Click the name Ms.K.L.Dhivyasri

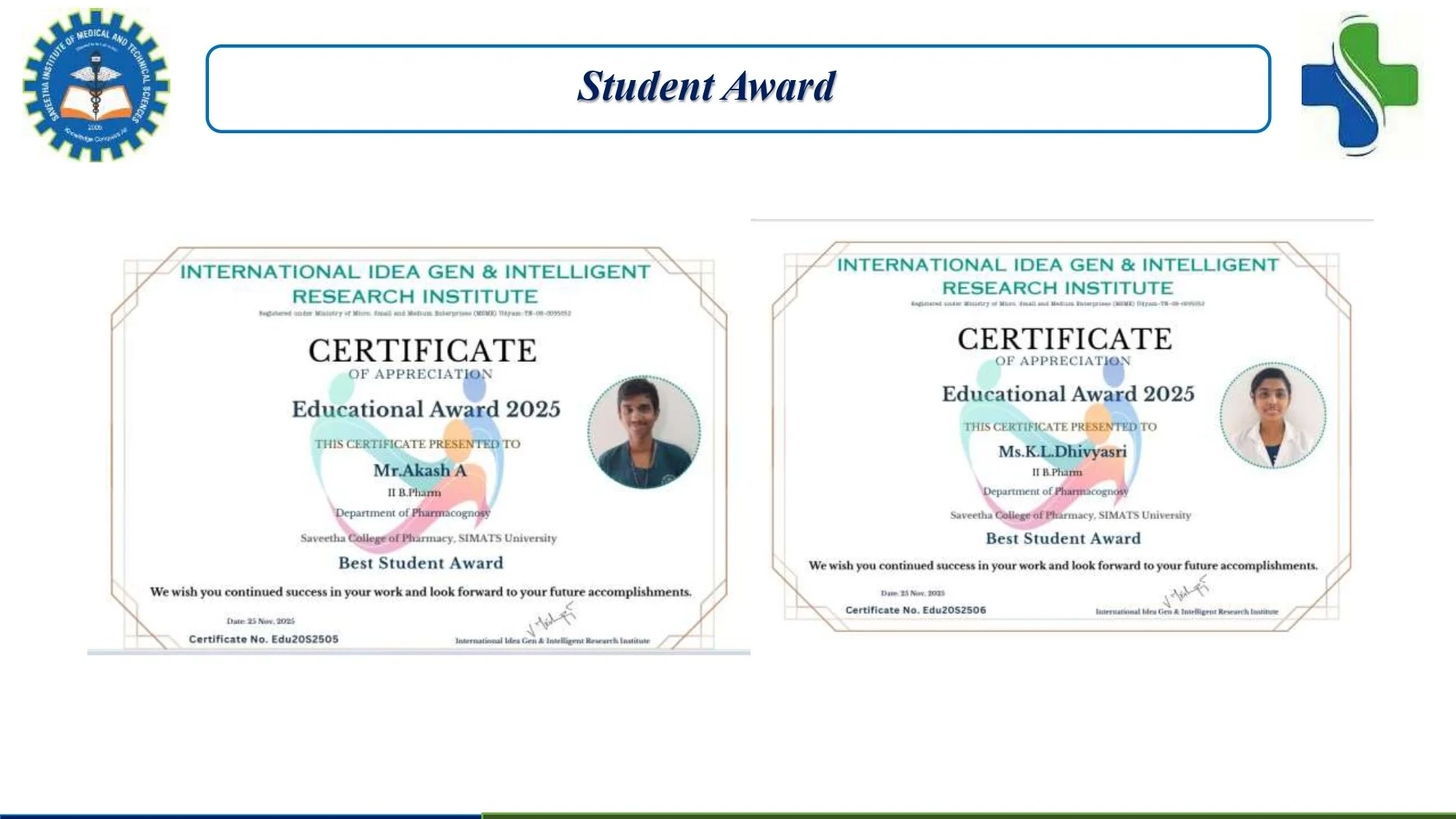pos(1062,451)
